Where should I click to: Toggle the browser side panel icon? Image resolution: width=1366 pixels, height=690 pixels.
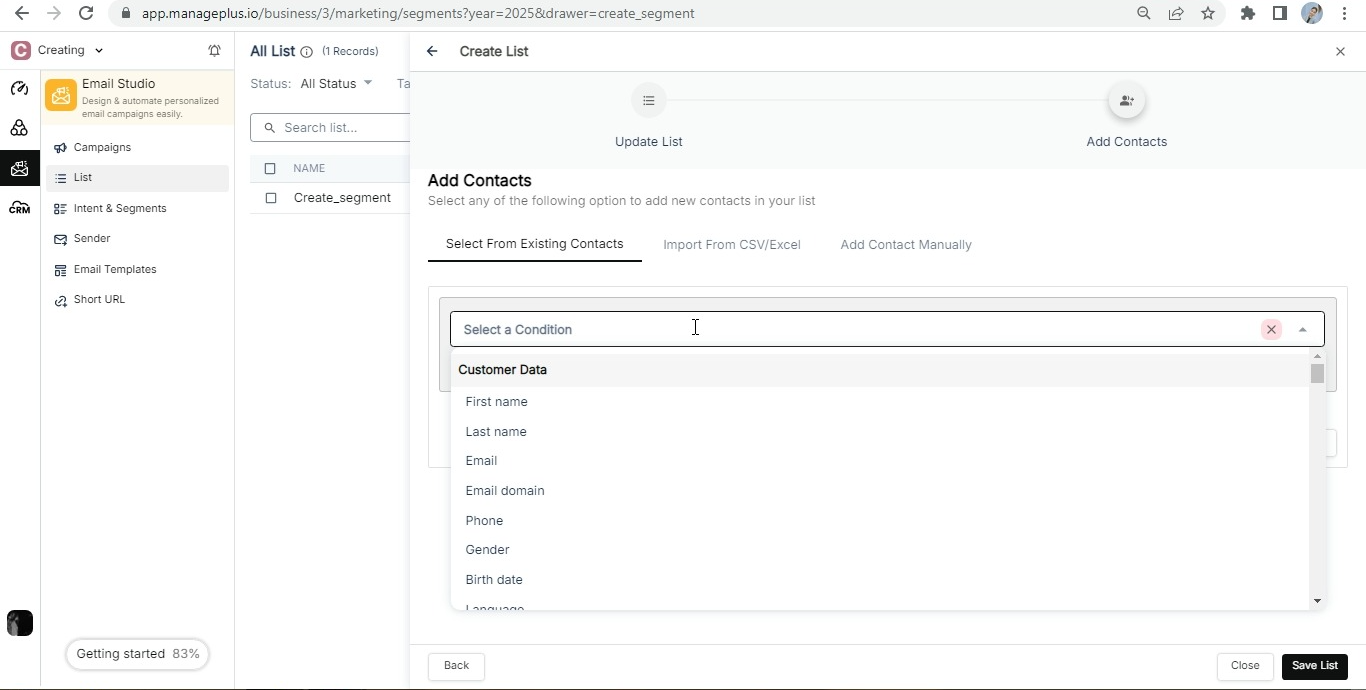coord(1280,14)
